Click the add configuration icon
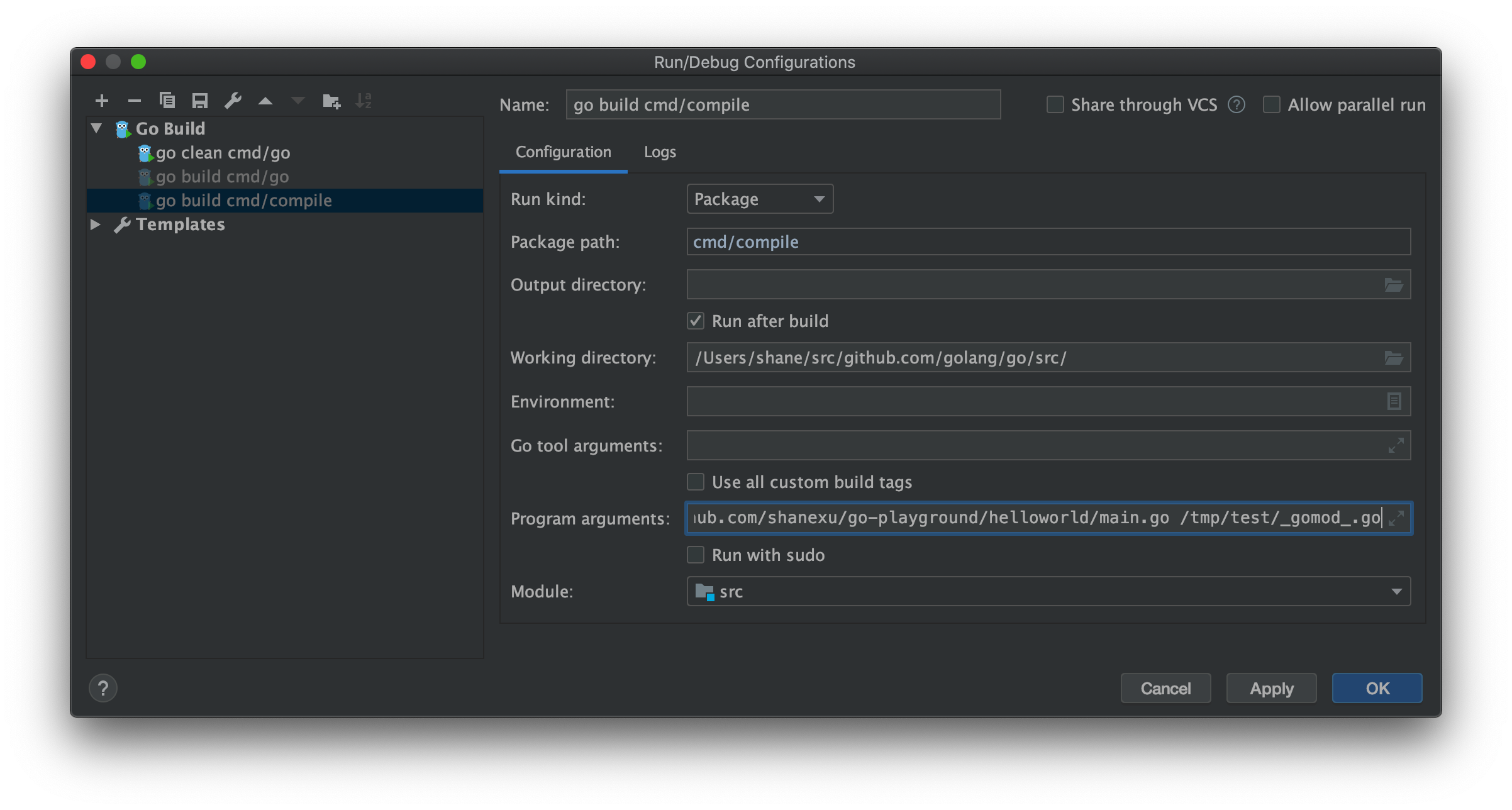 pyautogui.click(x=100, y=102)
